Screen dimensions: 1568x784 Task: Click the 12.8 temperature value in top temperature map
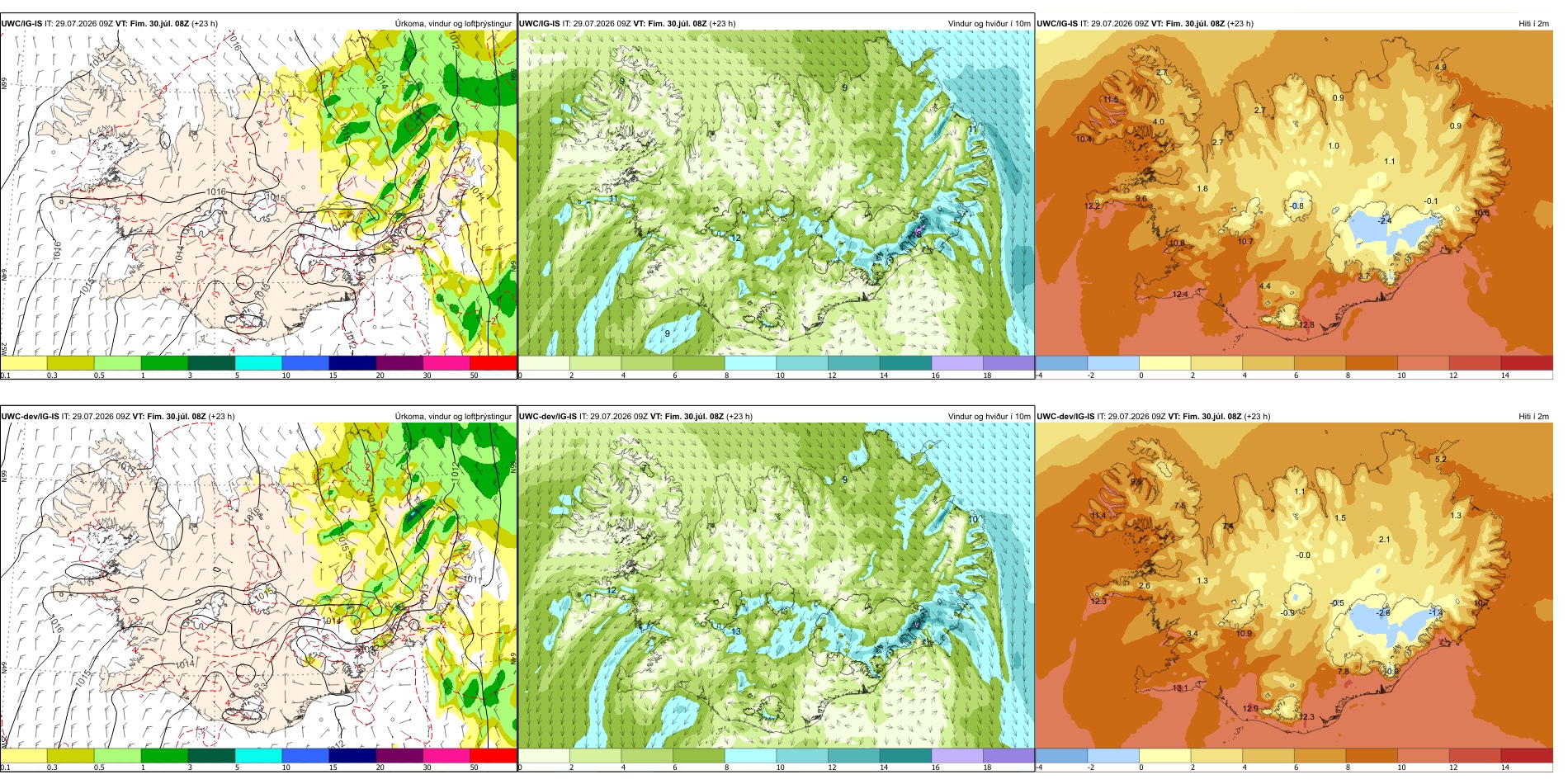click(1306, 324)
